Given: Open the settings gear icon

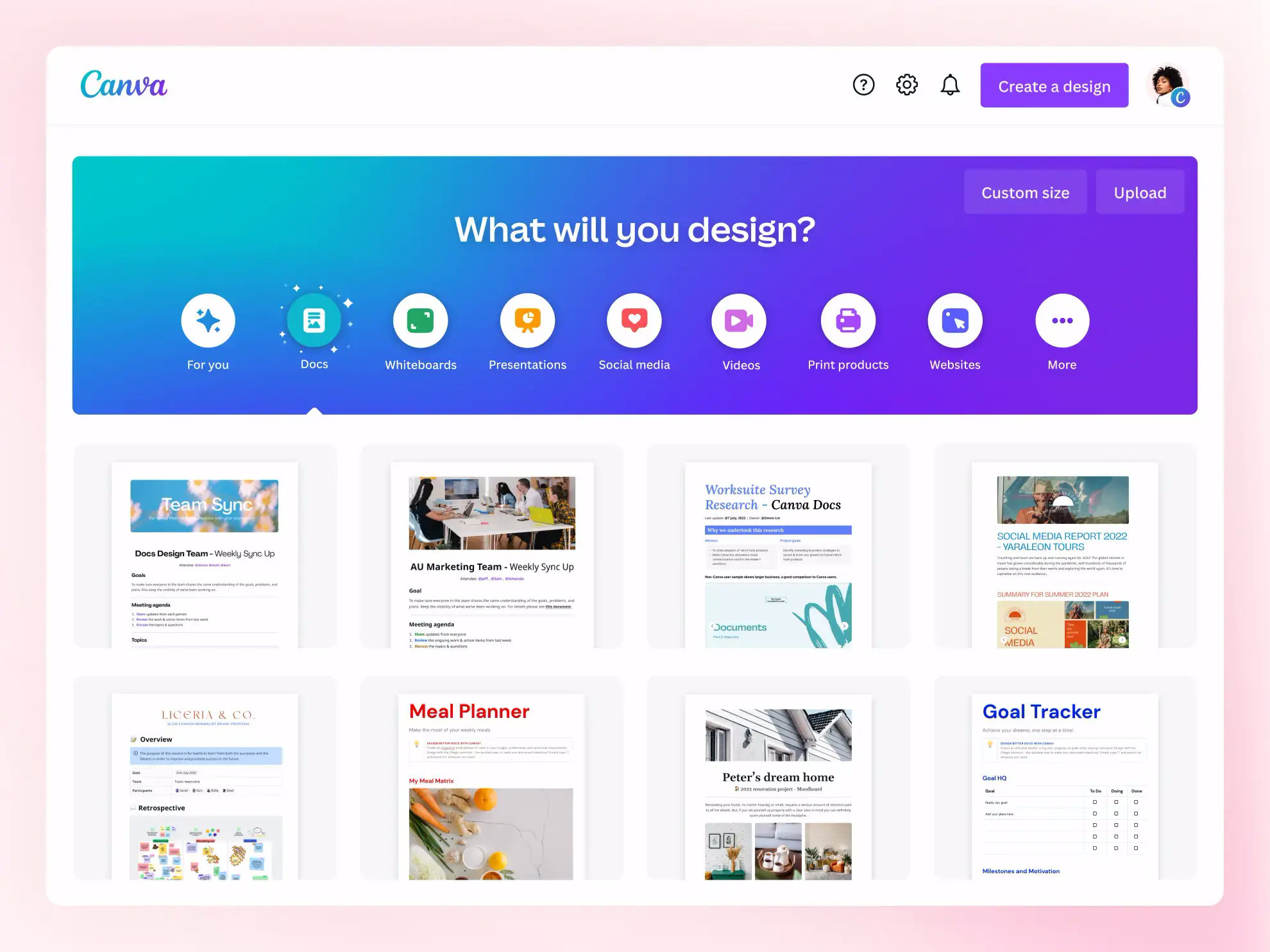Looking at the screenshot, I should [x=906, y=86].
